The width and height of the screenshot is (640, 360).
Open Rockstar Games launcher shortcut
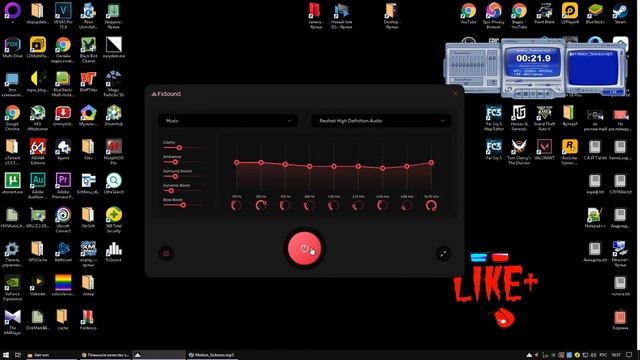pyautogui.click(x=569, y=151)
